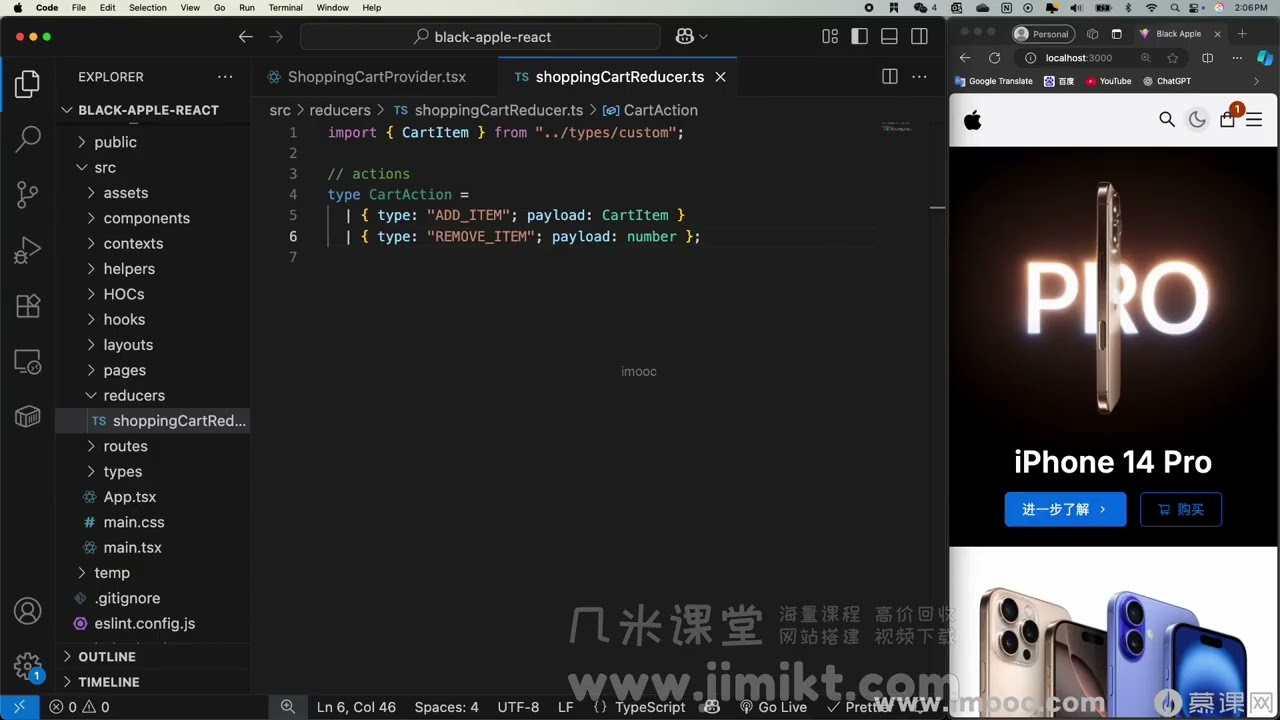Go back in VS Code navigation
This screenshot has width=1280, height=720.
click(246, 37)
